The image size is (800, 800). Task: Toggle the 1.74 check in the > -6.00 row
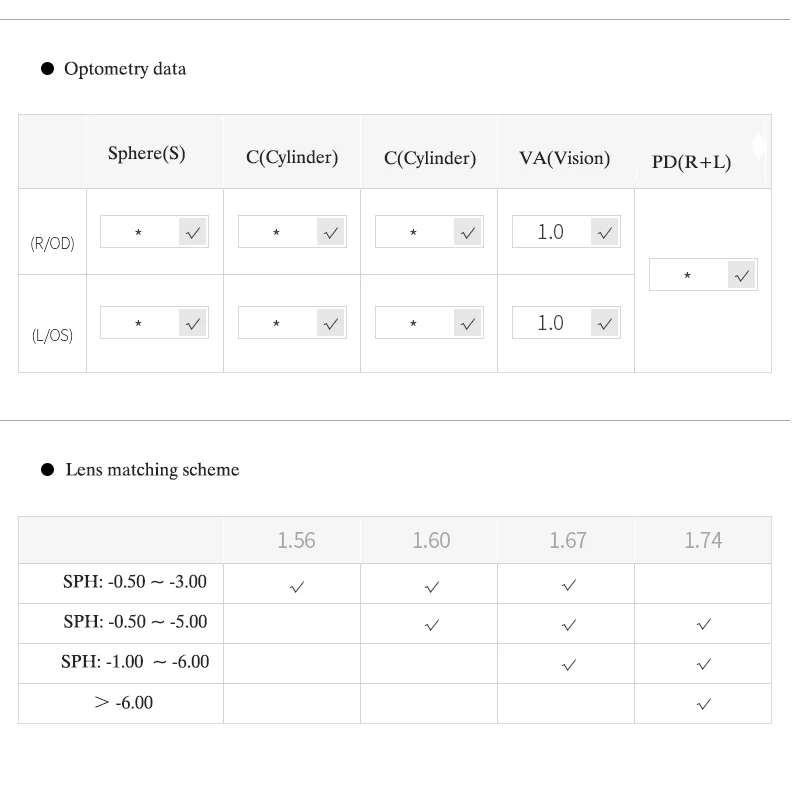(x=704, y=704)
